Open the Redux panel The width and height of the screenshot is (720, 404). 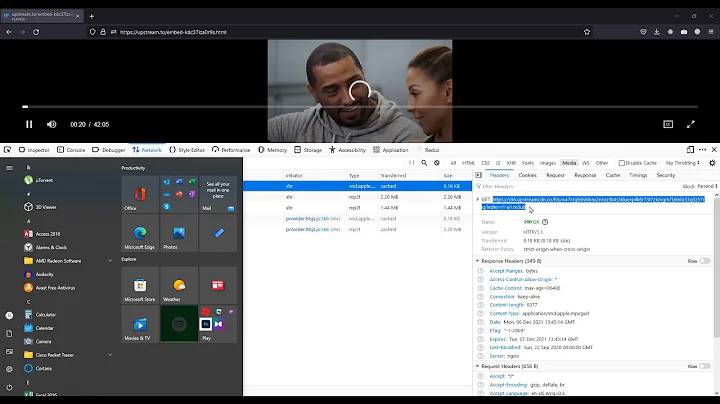coord(428,150)
